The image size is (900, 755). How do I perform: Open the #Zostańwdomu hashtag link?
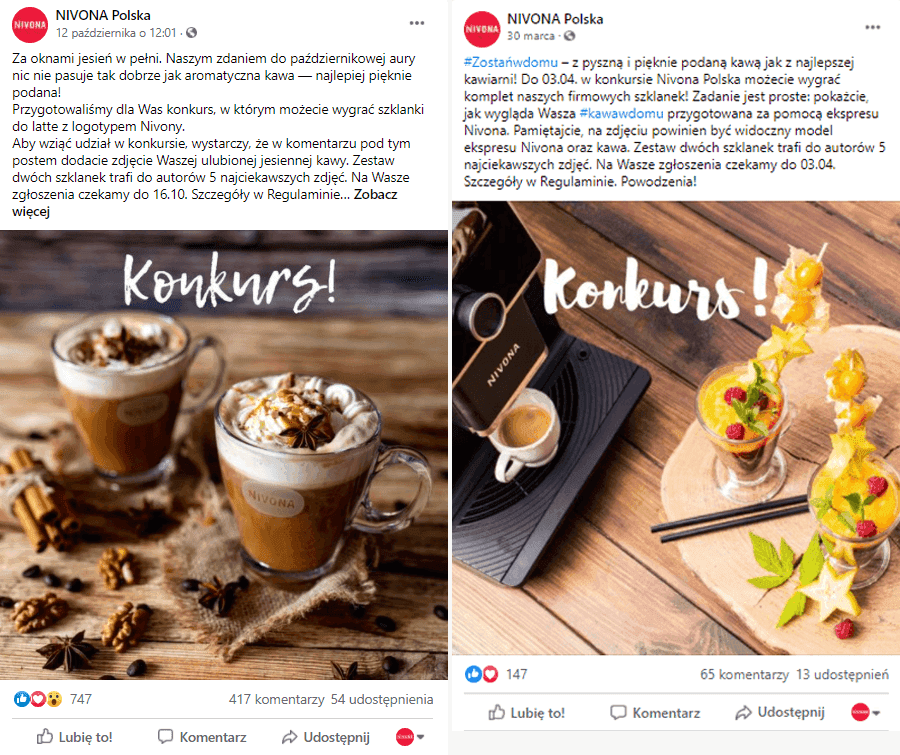tap(511, 62)
